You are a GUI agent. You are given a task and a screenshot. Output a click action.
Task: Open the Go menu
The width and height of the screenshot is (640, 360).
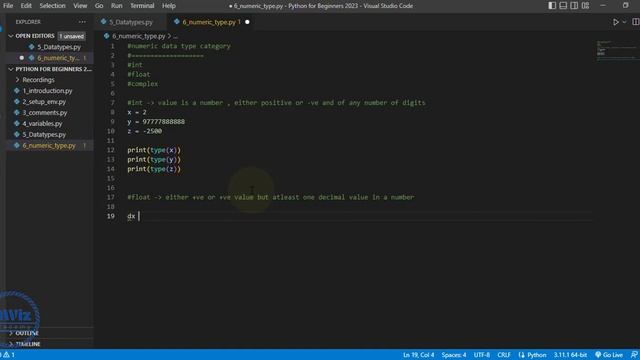tap(99, 6)
